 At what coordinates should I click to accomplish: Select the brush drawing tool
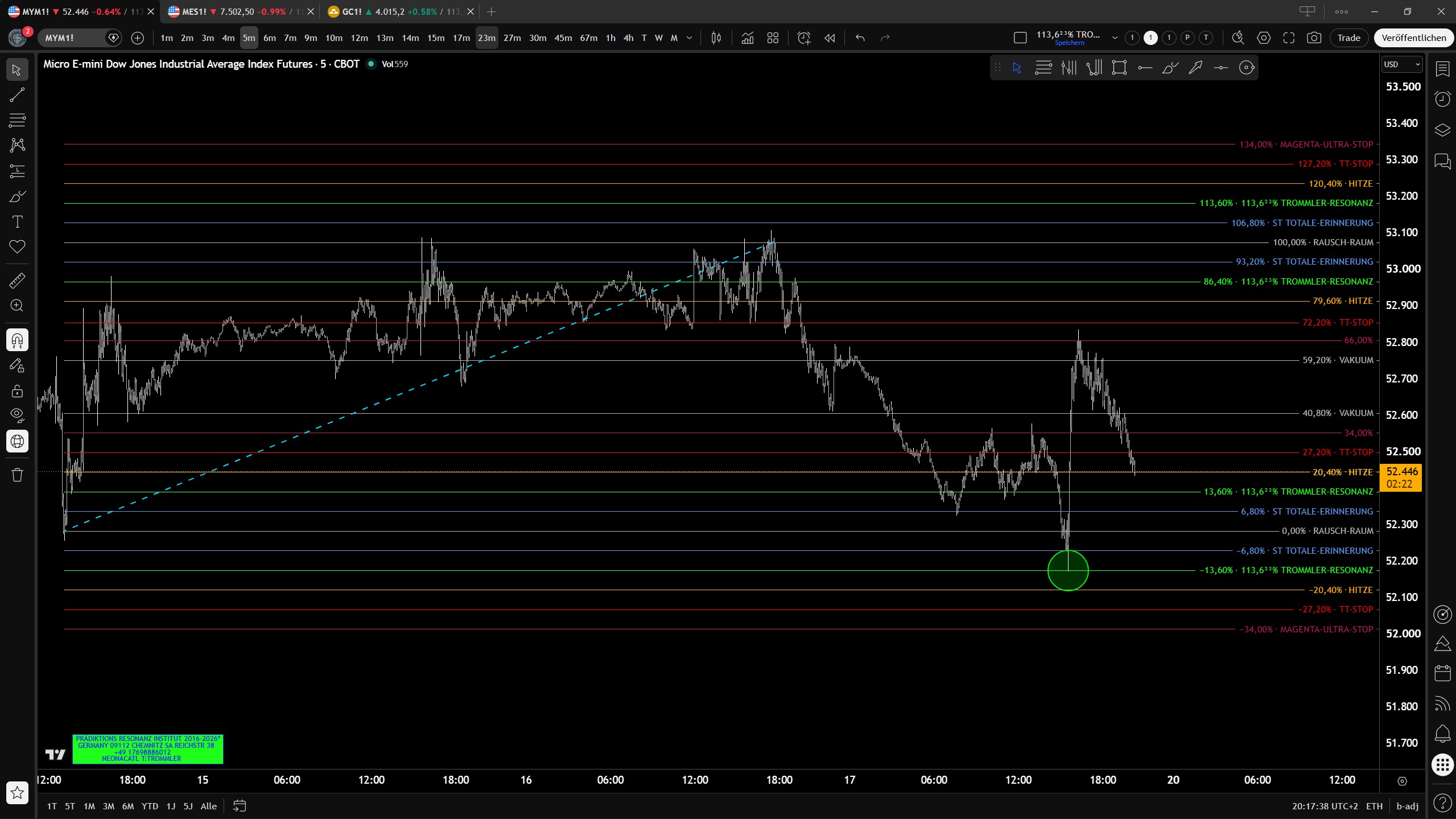[x=17, y=196]
